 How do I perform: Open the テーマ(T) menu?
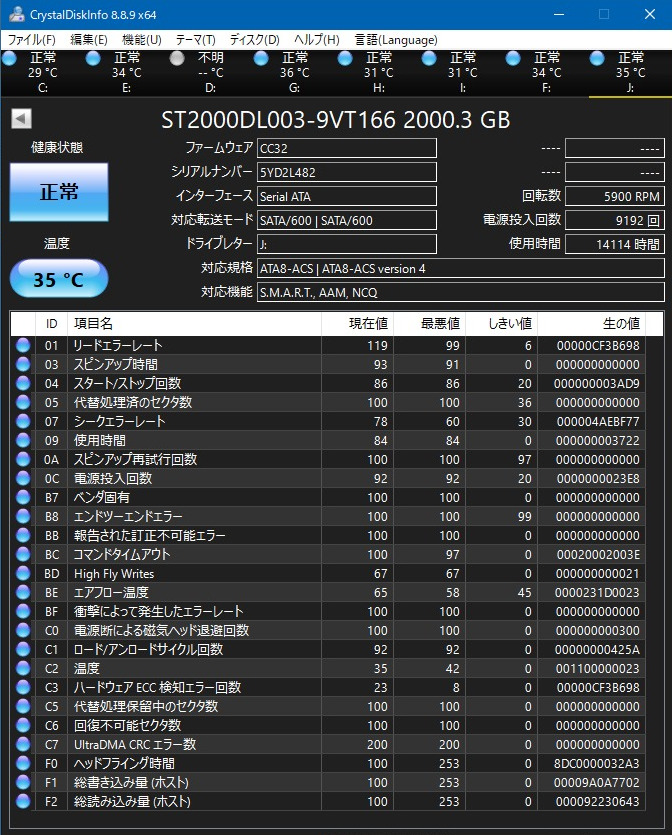(x=196, y=40)
